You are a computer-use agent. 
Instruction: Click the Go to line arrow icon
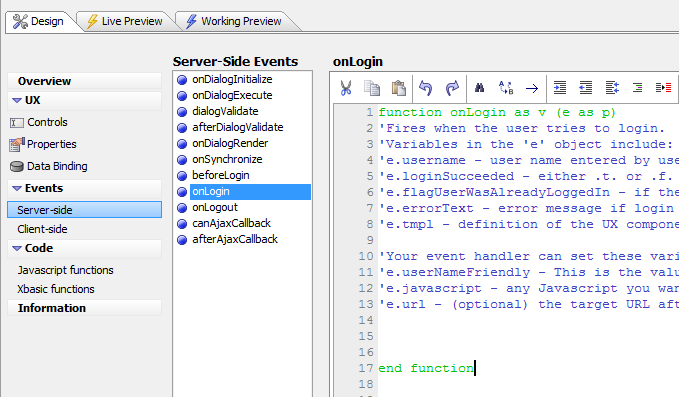tap(532, 89)
